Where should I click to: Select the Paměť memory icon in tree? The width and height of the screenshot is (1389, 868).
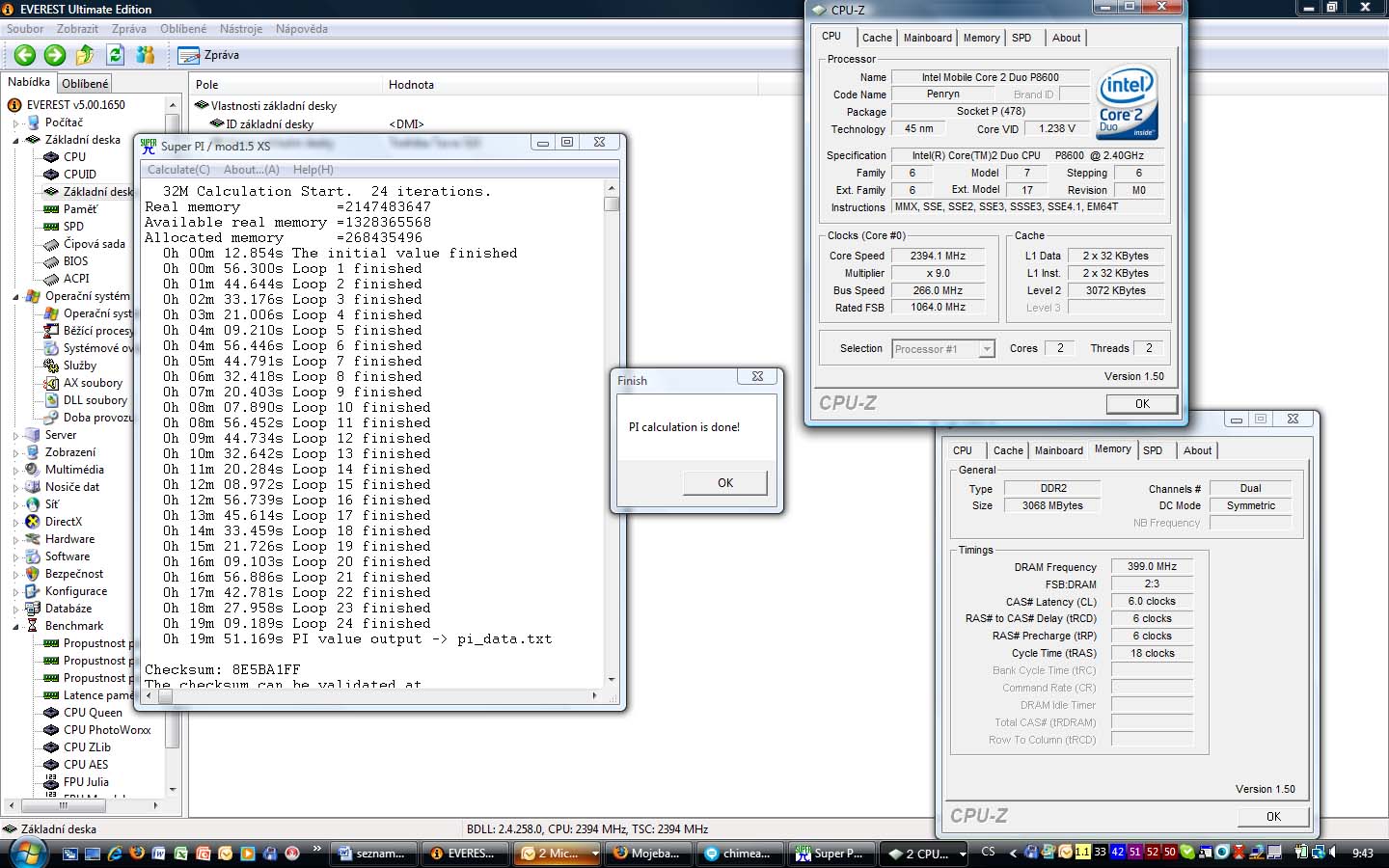[52, 209]
